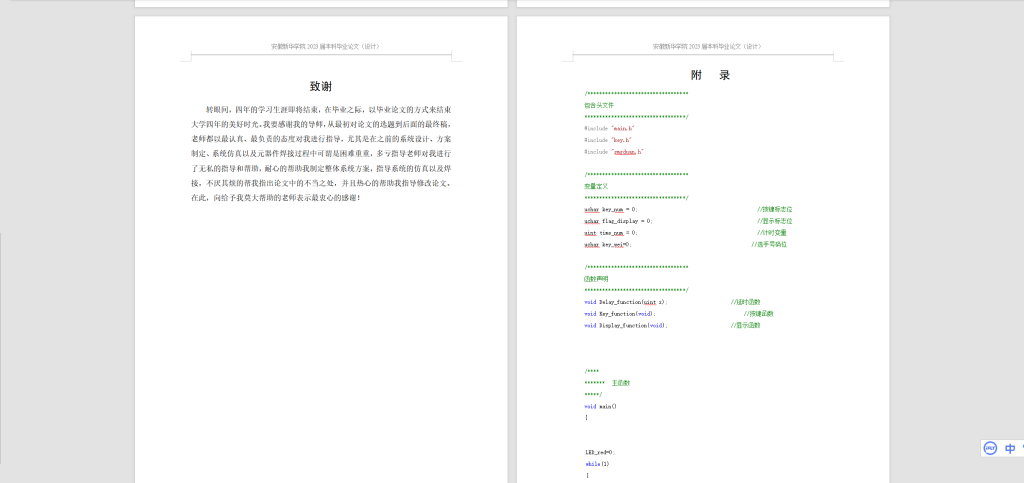Click the LED_red=0; code line
1024x483 pixels.
600,452
